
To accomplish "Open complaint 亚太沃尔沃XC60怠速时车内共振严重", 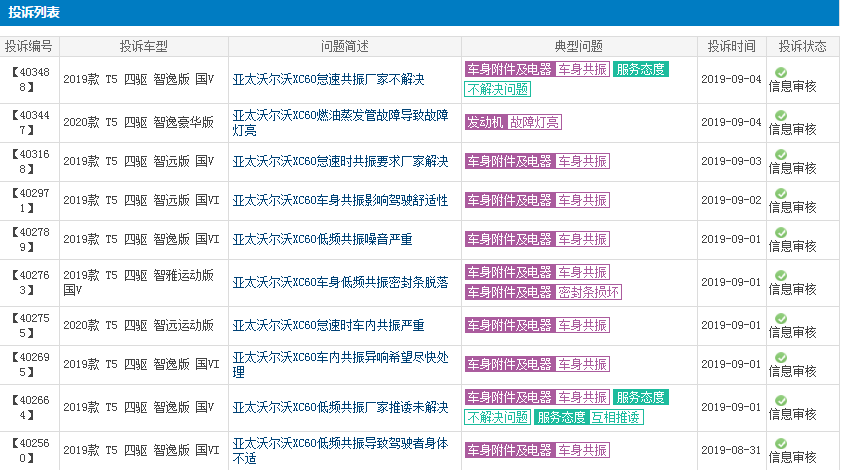I will pos(328,325).
